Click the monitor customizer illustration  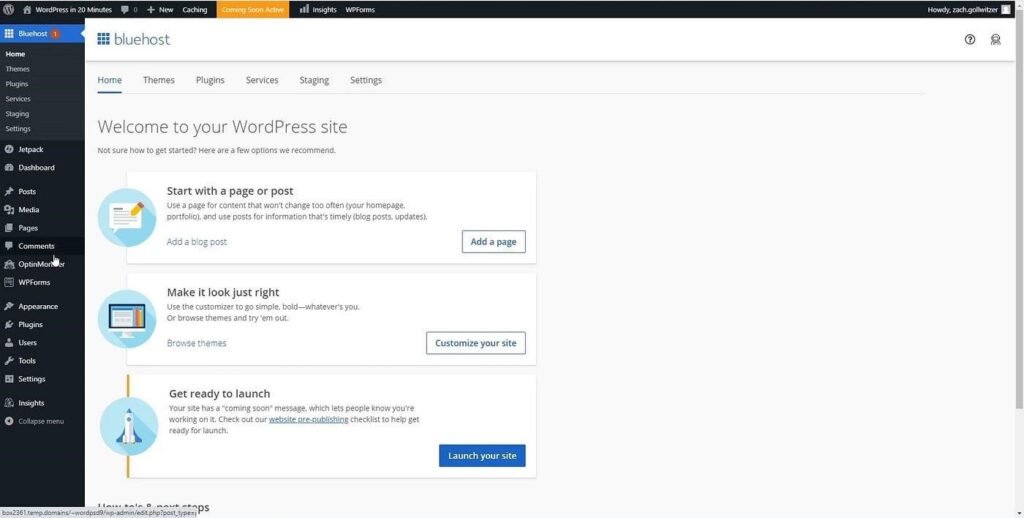point(127,319)
